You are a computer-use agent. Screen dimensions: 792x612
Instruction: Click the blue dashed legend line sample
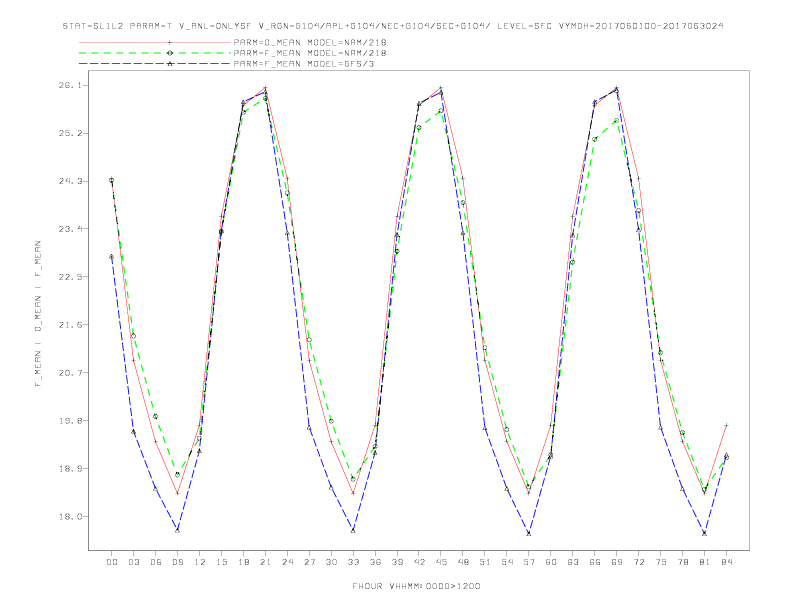coord(155,64)
